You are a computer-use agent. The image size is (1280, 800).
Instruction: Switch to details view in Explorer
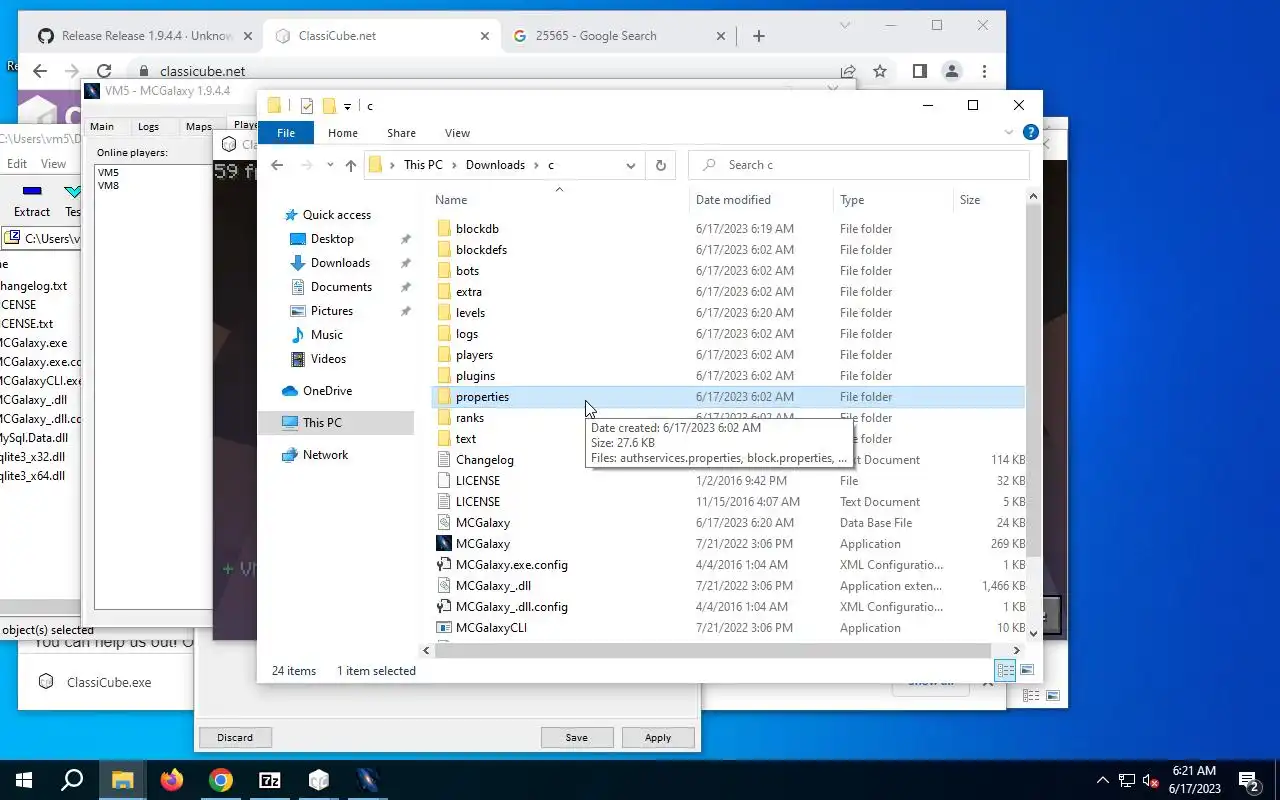coord(1006,671)
